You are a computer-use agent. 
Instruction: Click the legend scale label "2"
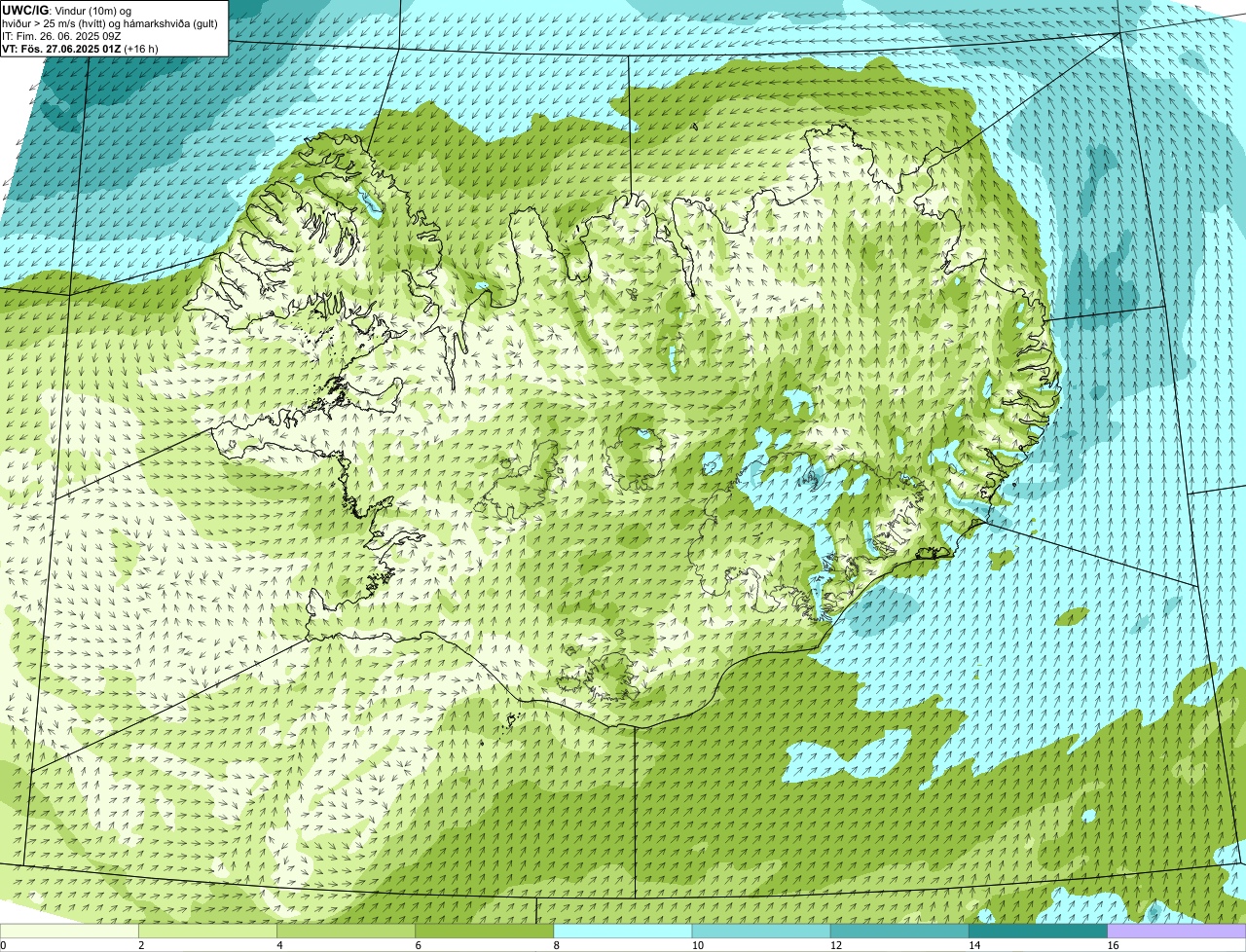pos(141,945)
